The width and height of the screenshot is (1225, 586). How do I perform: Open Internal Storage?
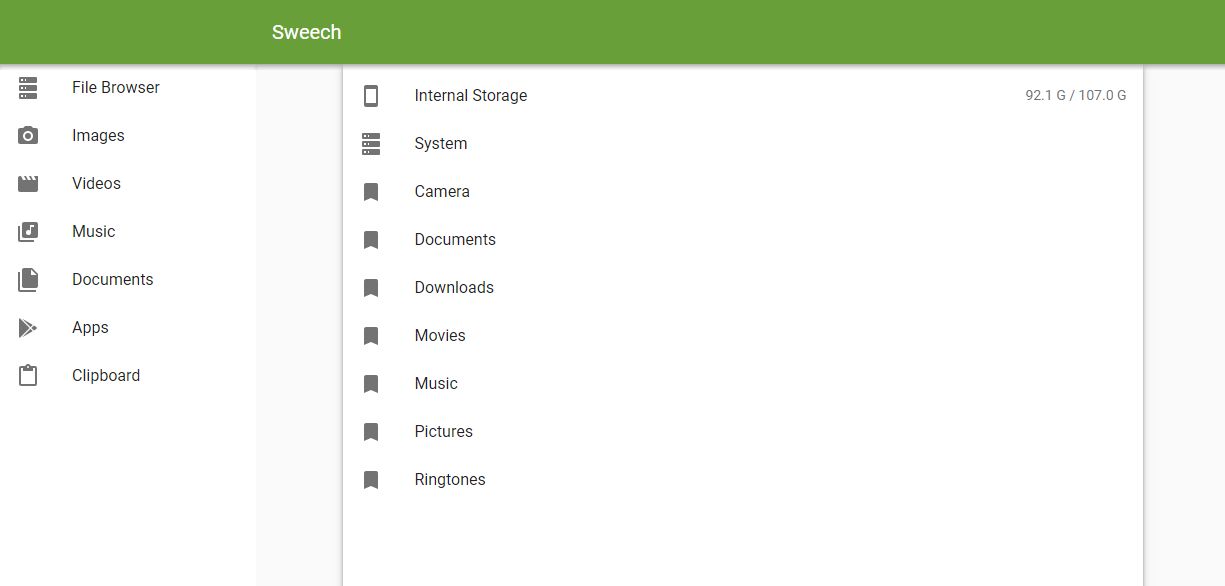[743, 96]
